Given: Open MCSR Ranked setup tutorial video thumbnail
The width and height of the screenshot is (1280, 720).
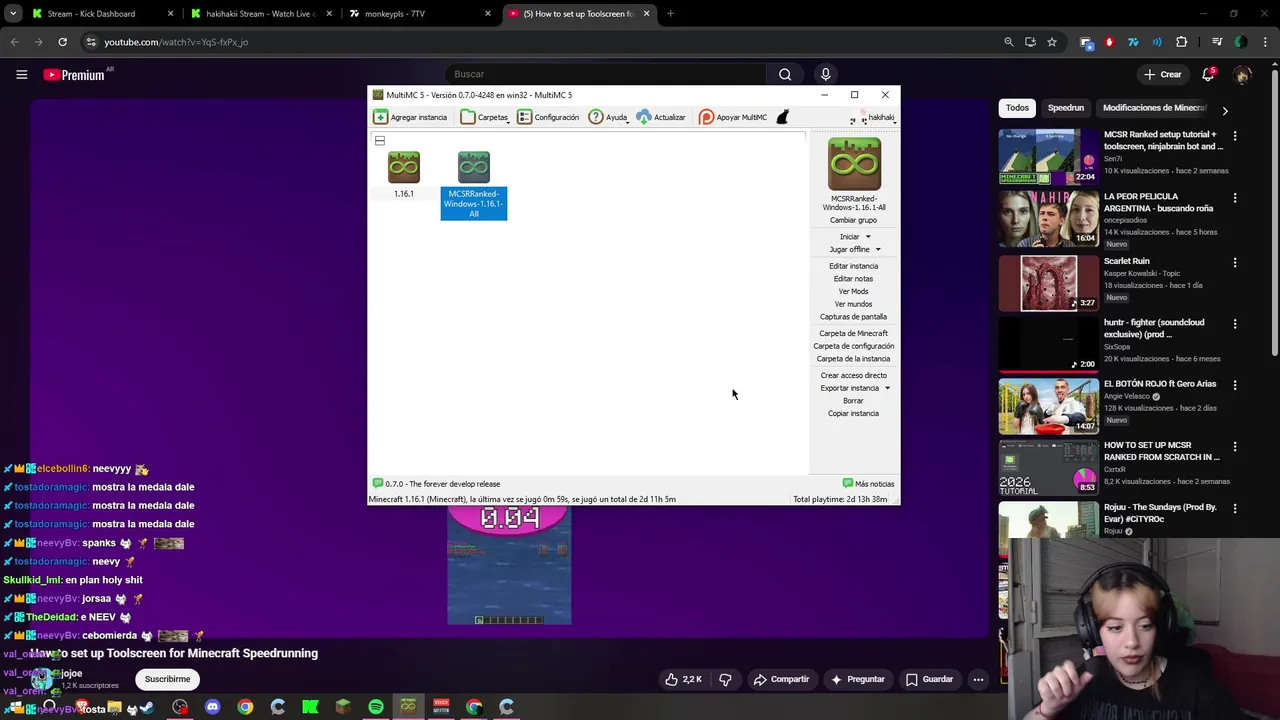Looking at the screenshot, I should [1048, 156].
